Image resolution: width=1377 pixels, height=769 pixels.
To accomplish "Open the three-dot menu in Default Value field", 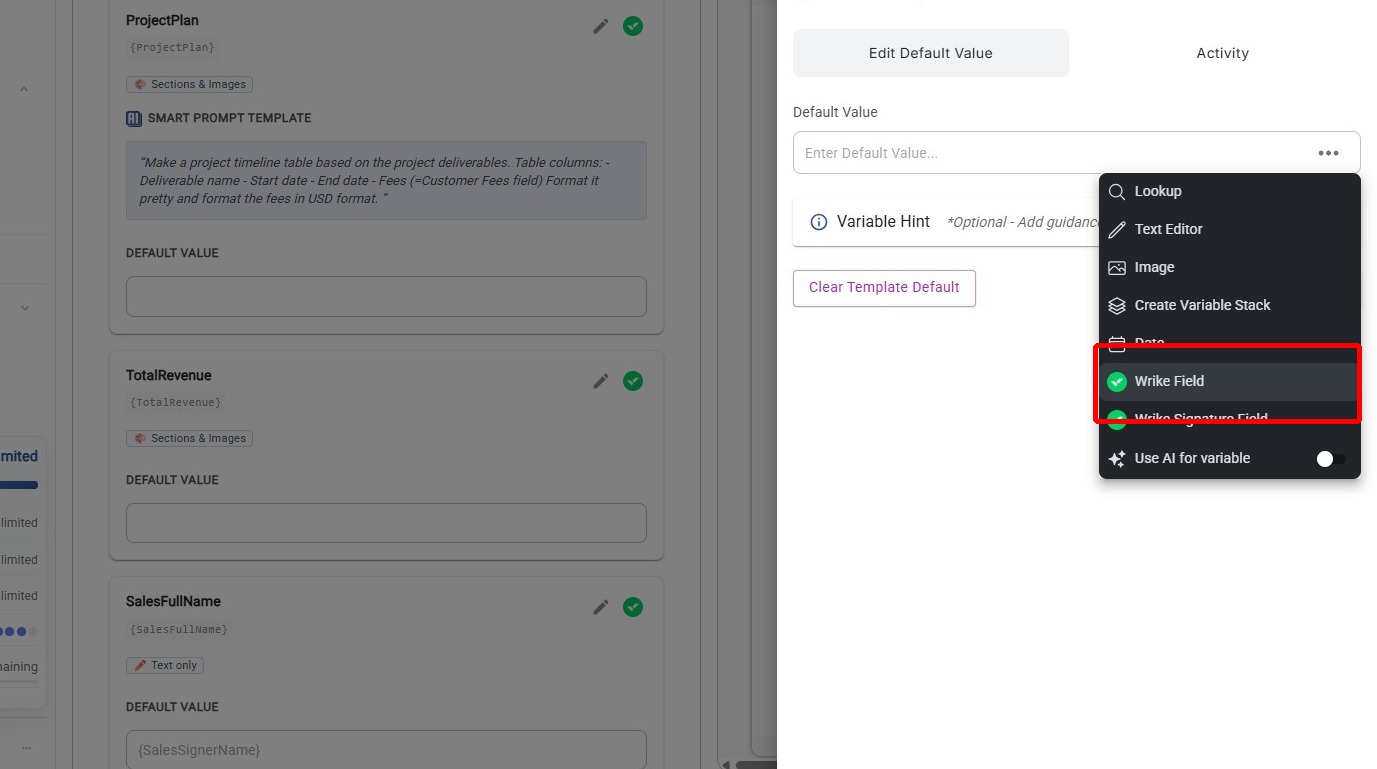I will 1328,153.
